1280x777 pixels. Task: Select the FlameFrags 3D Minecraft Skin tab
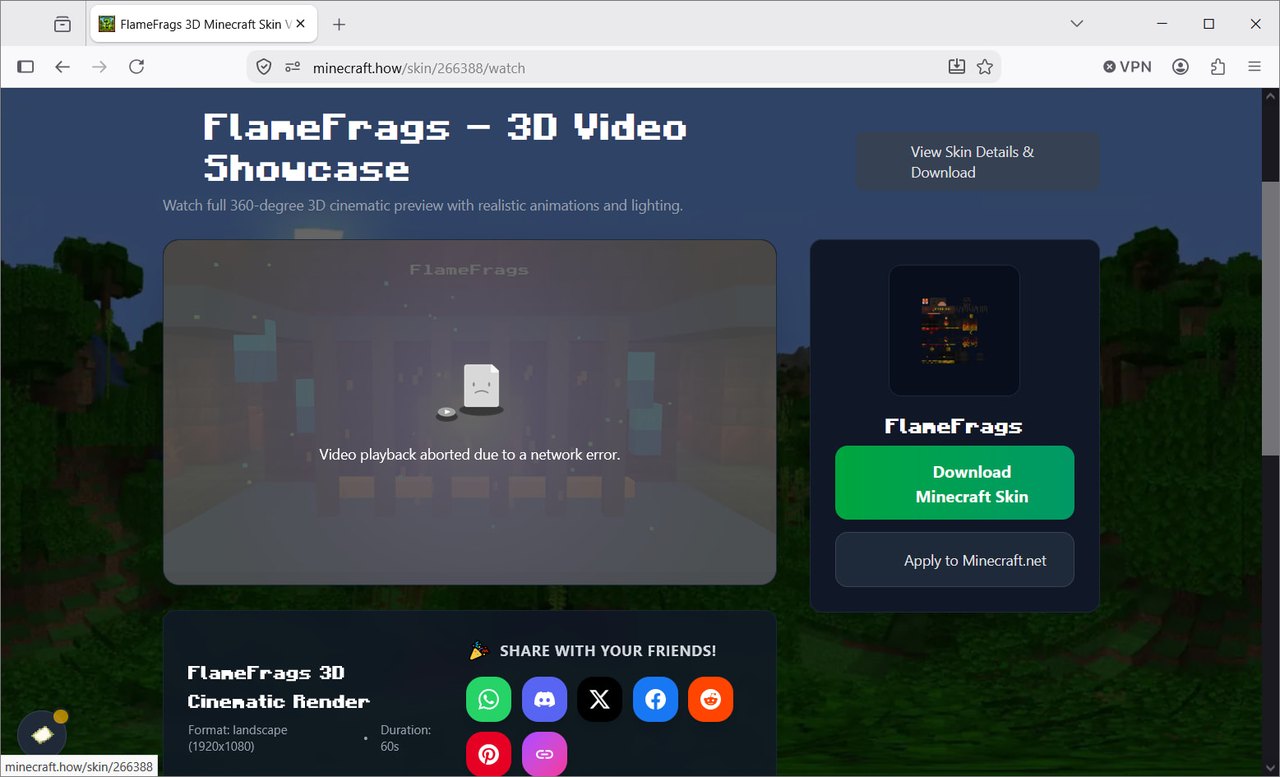[204, 24]
